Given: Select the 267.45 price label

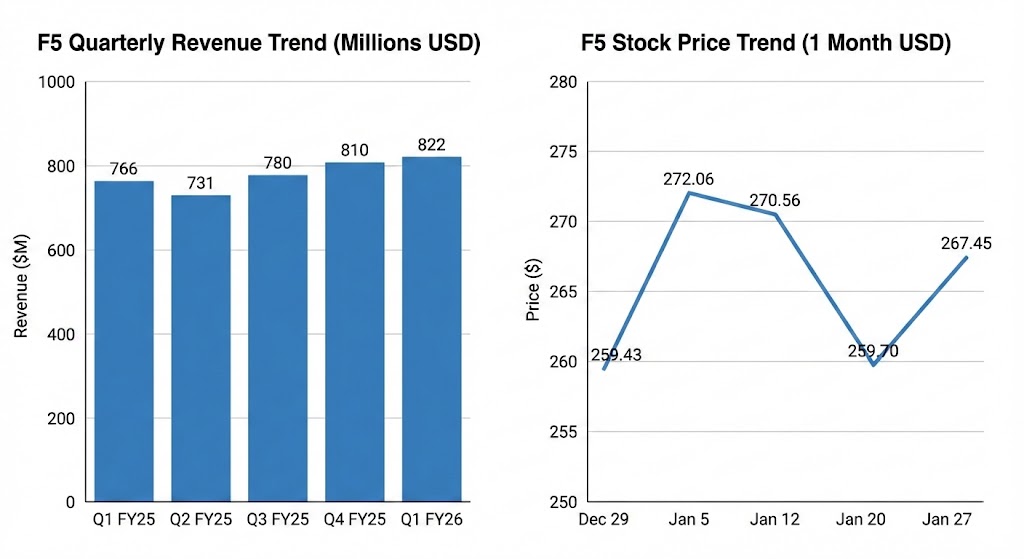Looking at the screenshot, I should coord(965,243).
